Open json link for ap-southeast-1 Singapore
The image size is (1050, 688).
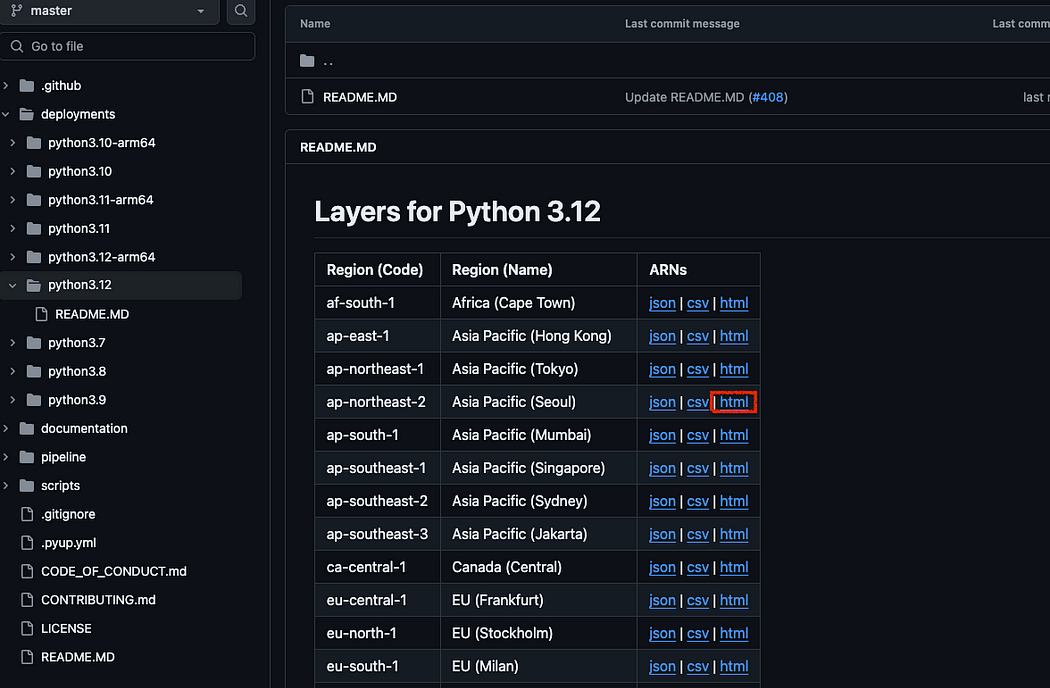point(662,468)
